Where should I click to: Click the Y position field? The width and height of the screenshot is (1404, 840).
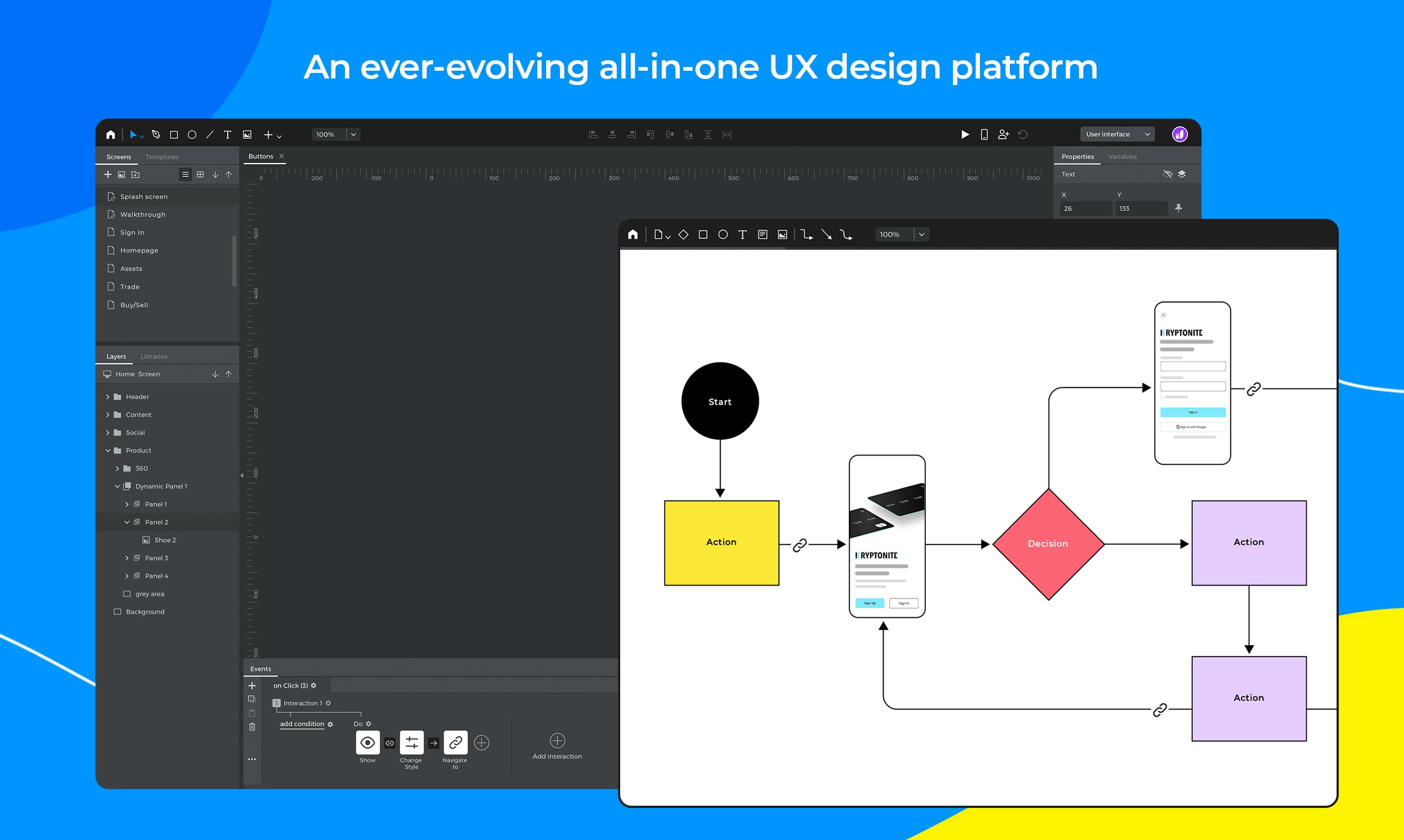pos(1141,208)
